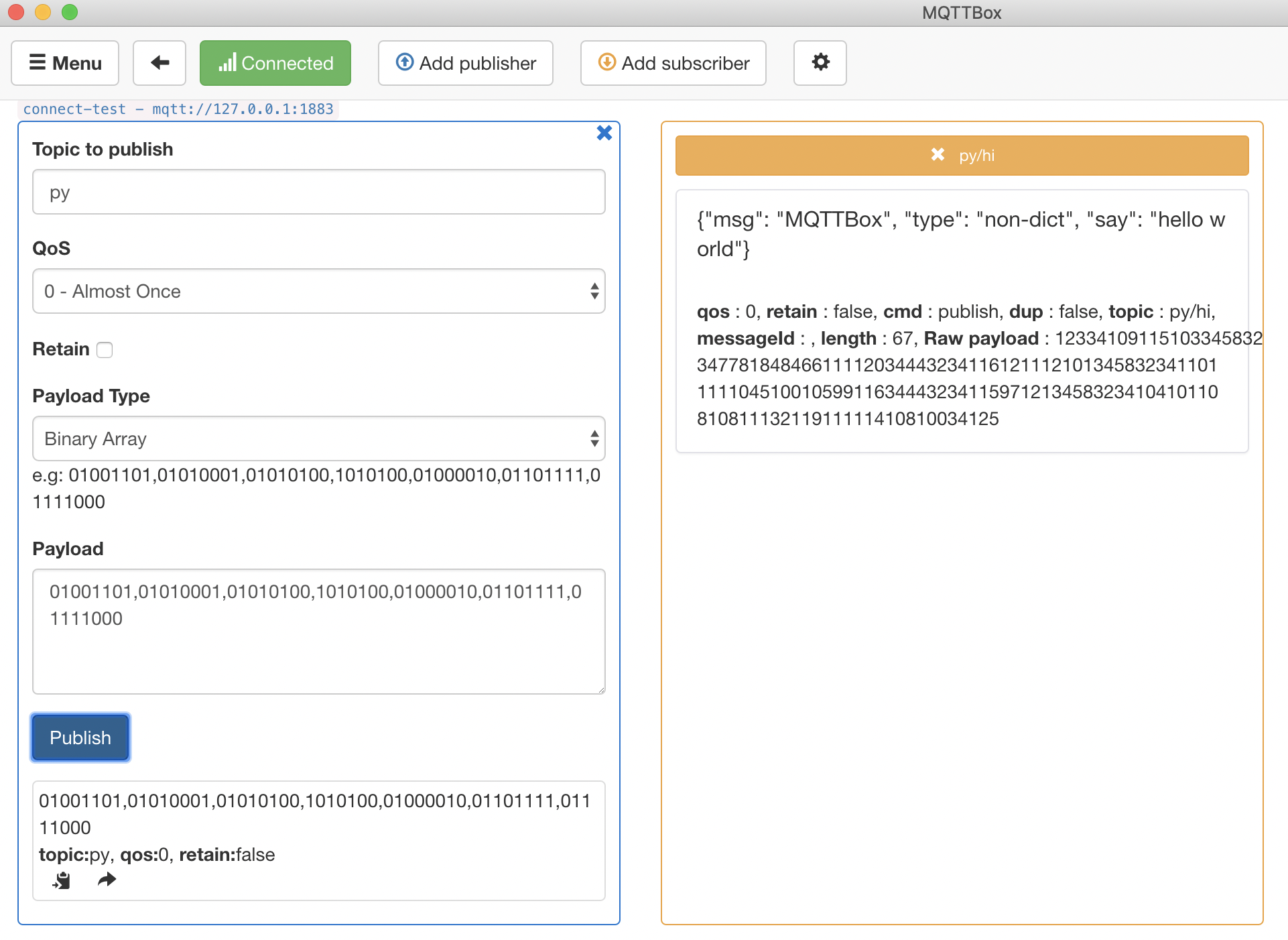
Task: Click the Raw payload label
Action: 981,339
